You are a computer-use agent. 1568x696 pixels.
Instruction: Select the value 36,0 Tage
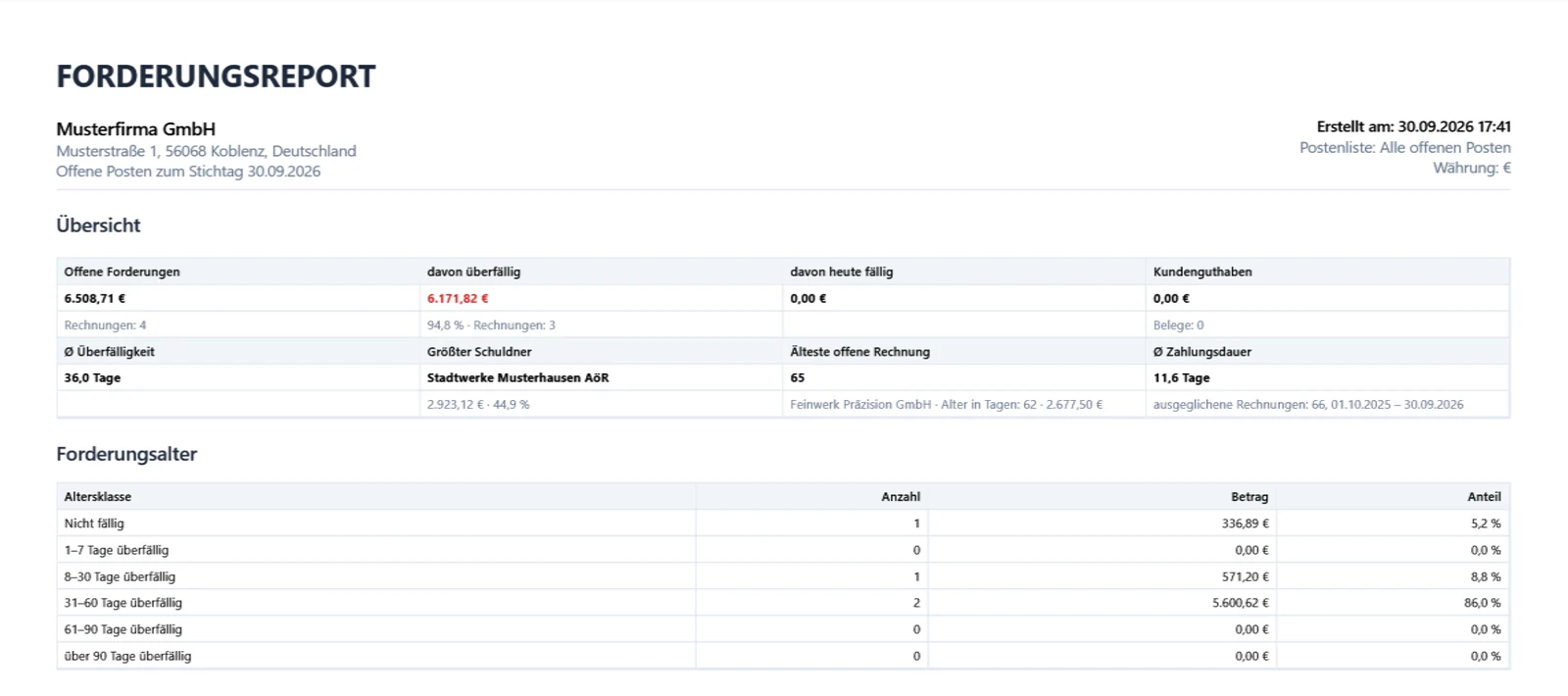[92, 377]
